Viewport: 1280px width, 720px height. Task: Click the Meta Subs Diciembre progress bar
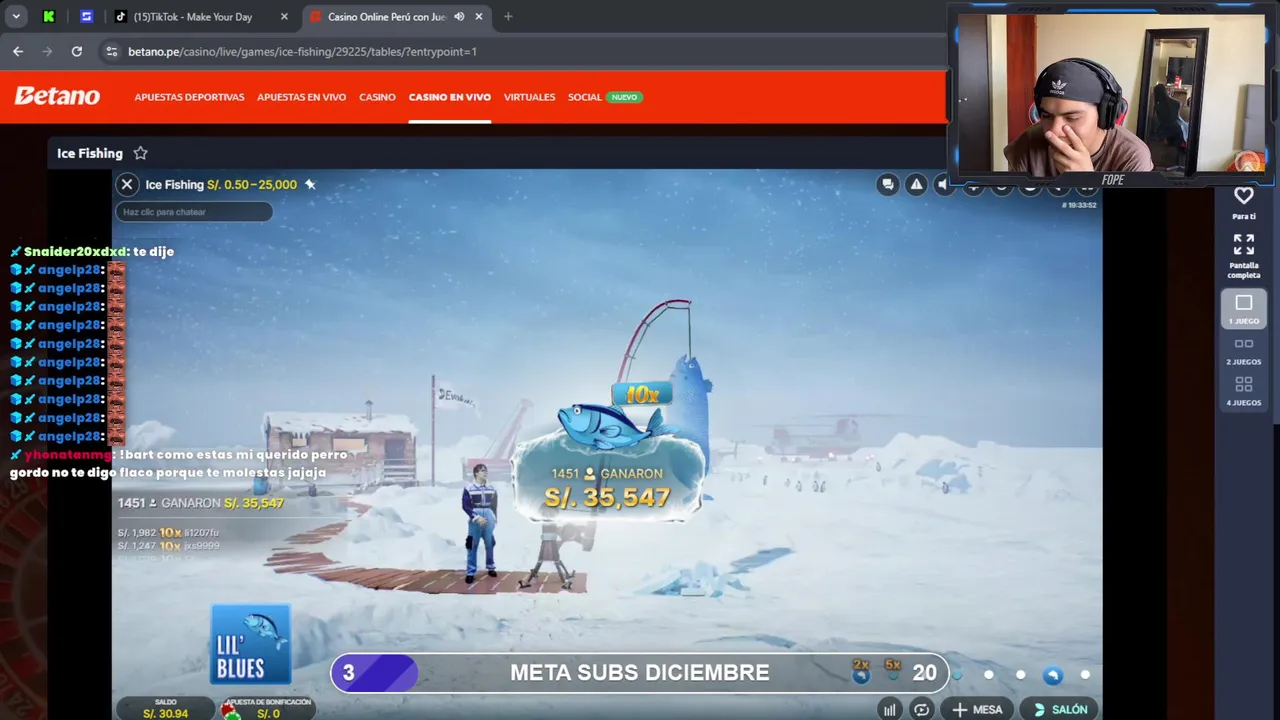tap(640, 673)
